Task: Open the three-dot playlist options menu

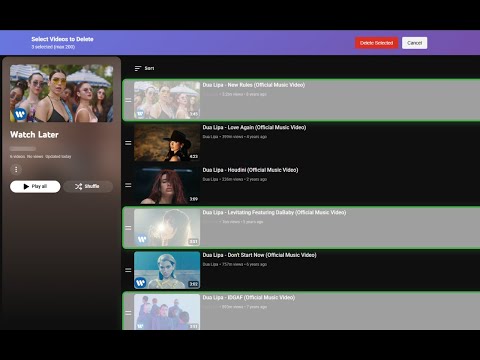Action: point(16,169)
